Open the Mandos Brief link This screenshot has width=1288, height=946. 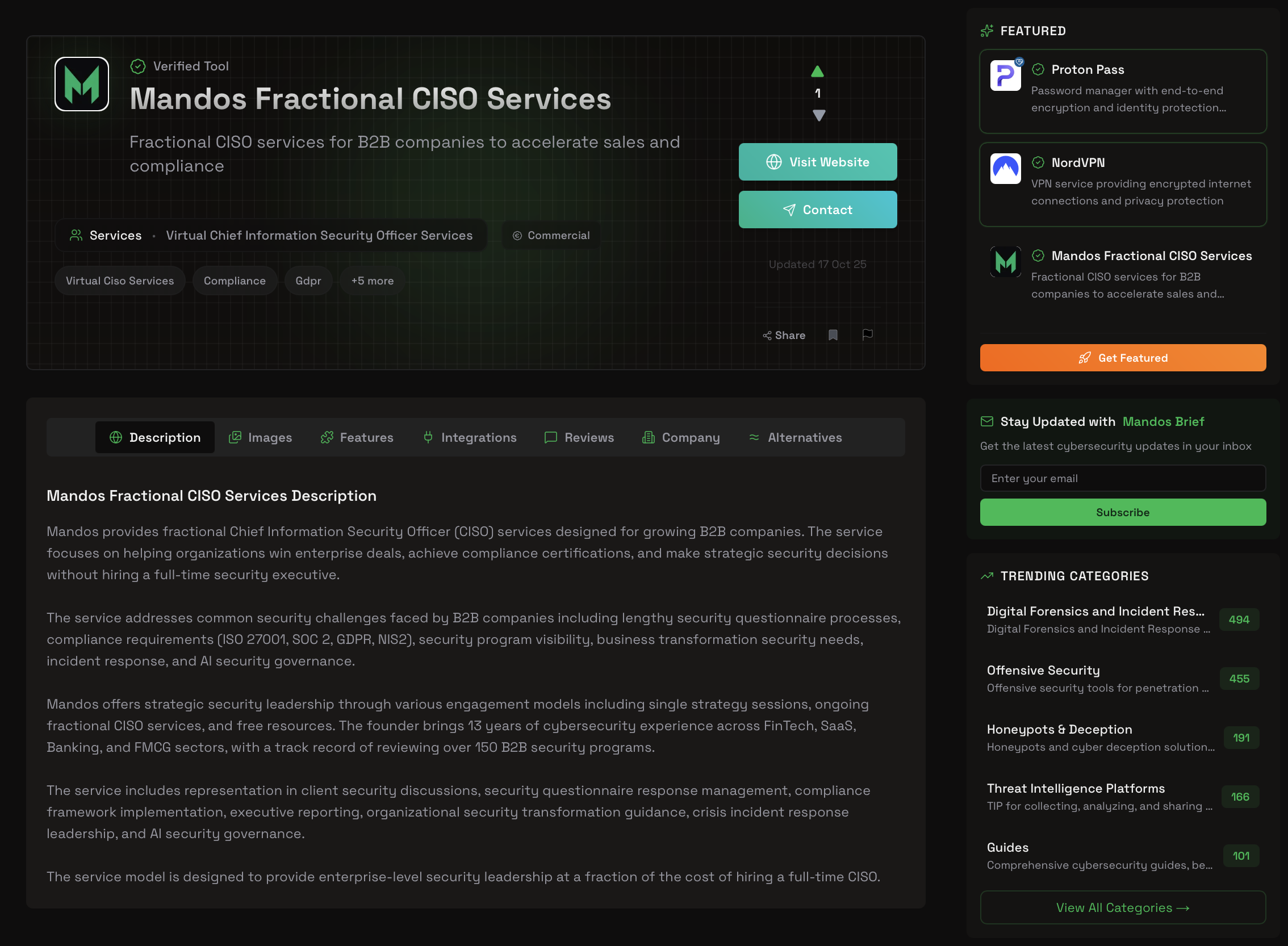tap(1163, 421)
